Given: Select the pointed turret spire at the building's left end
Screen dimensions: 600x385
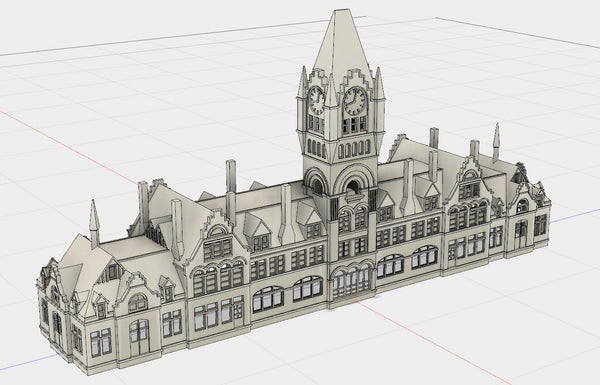Looking at the screenshot, I should [94, 223].
